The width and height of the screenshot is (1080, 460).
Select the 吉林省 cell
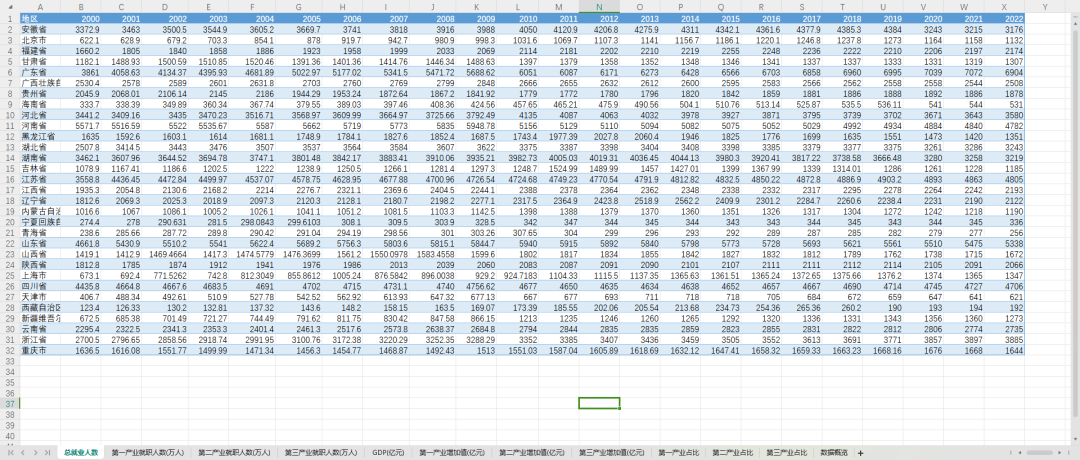[x=39, y=169]
